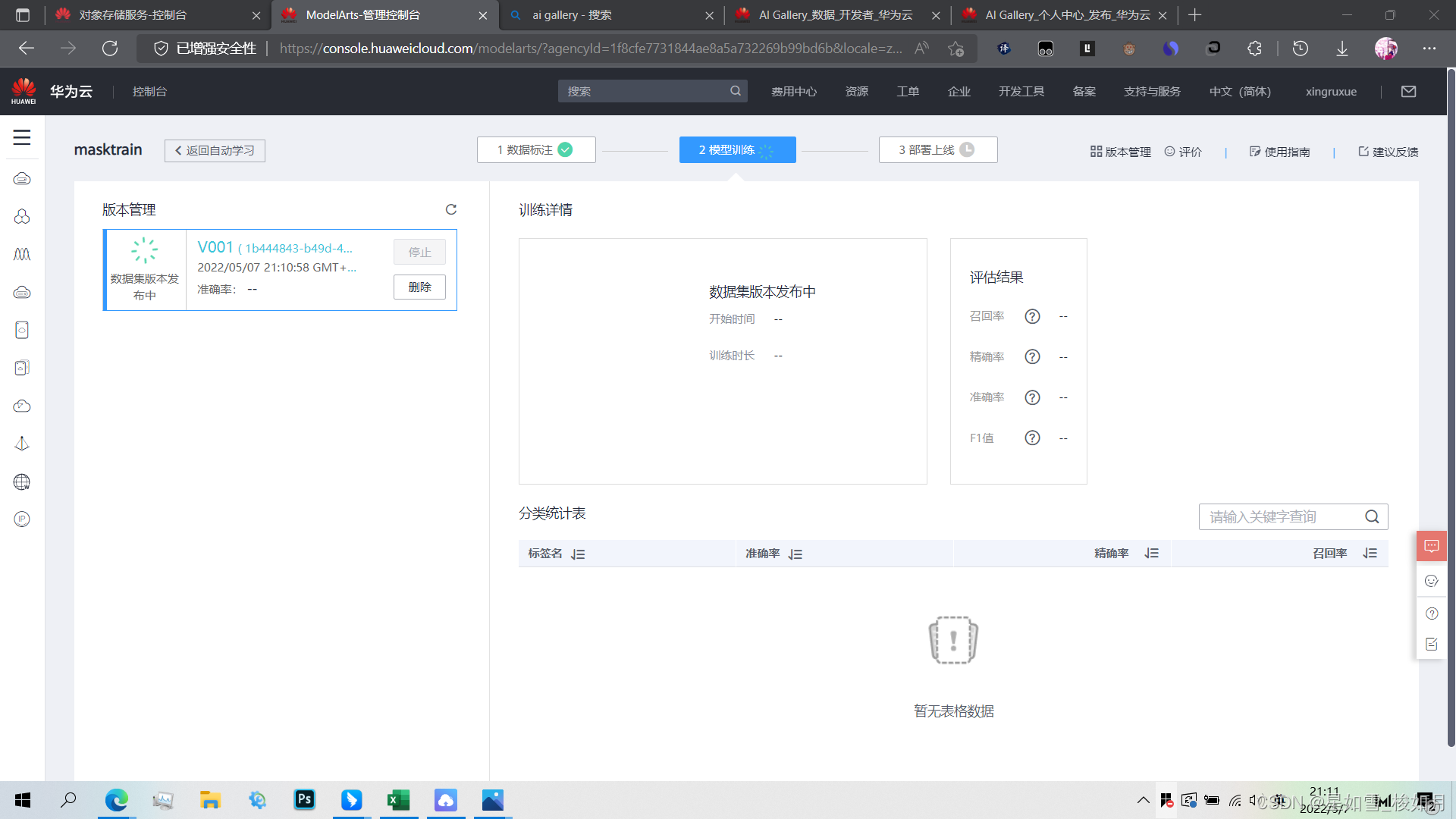Viewport: 1456px width, 819px height.
Task: Open suggestion feedback link
Action: 1388,152
